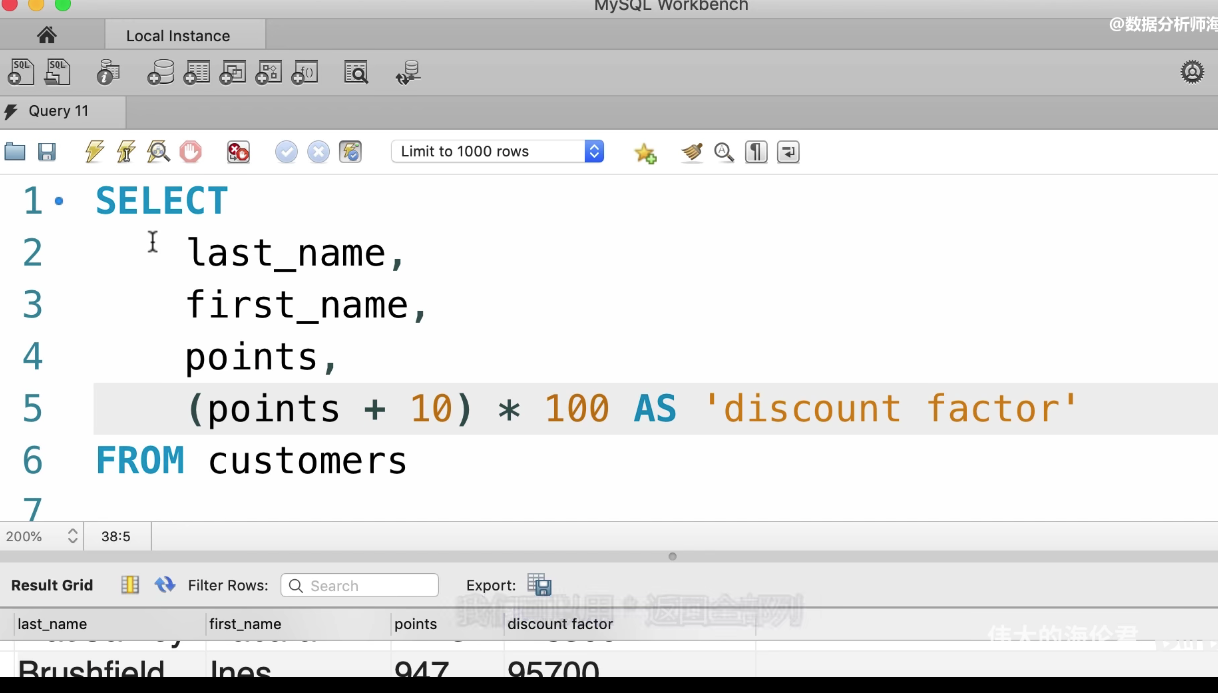Sort by the last_name column header
Screen dimensions: 1218x693
109,624
